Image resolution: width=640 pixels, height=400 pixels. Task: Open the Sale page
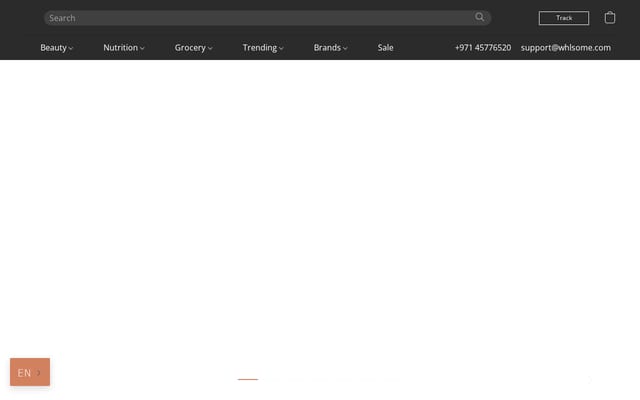385,48
